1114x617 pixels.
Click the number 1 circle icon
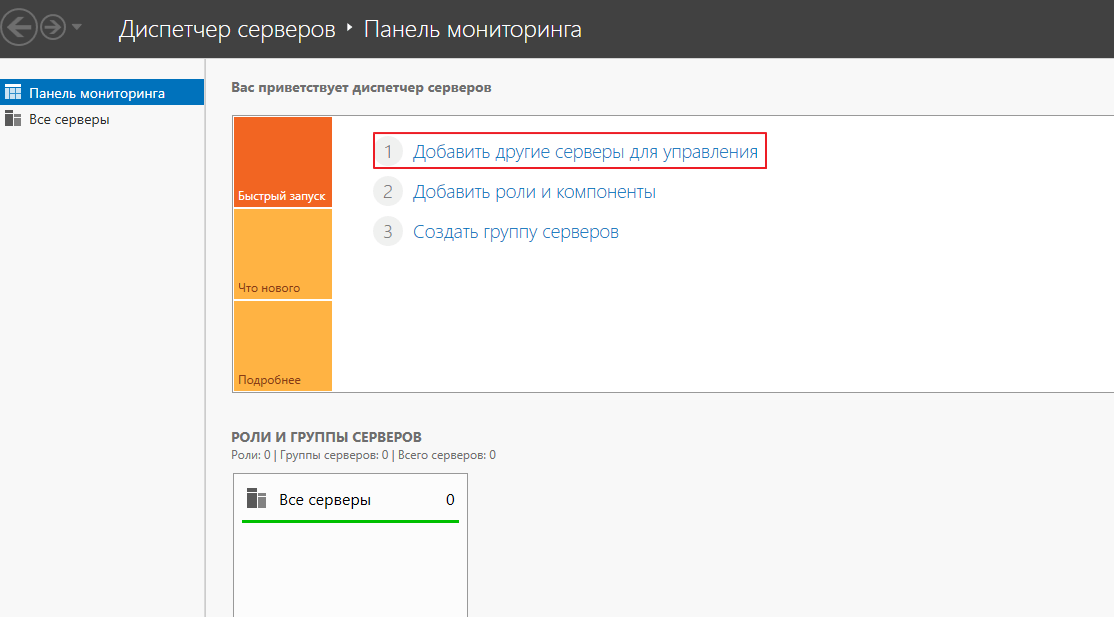click(x=388, y=152)
